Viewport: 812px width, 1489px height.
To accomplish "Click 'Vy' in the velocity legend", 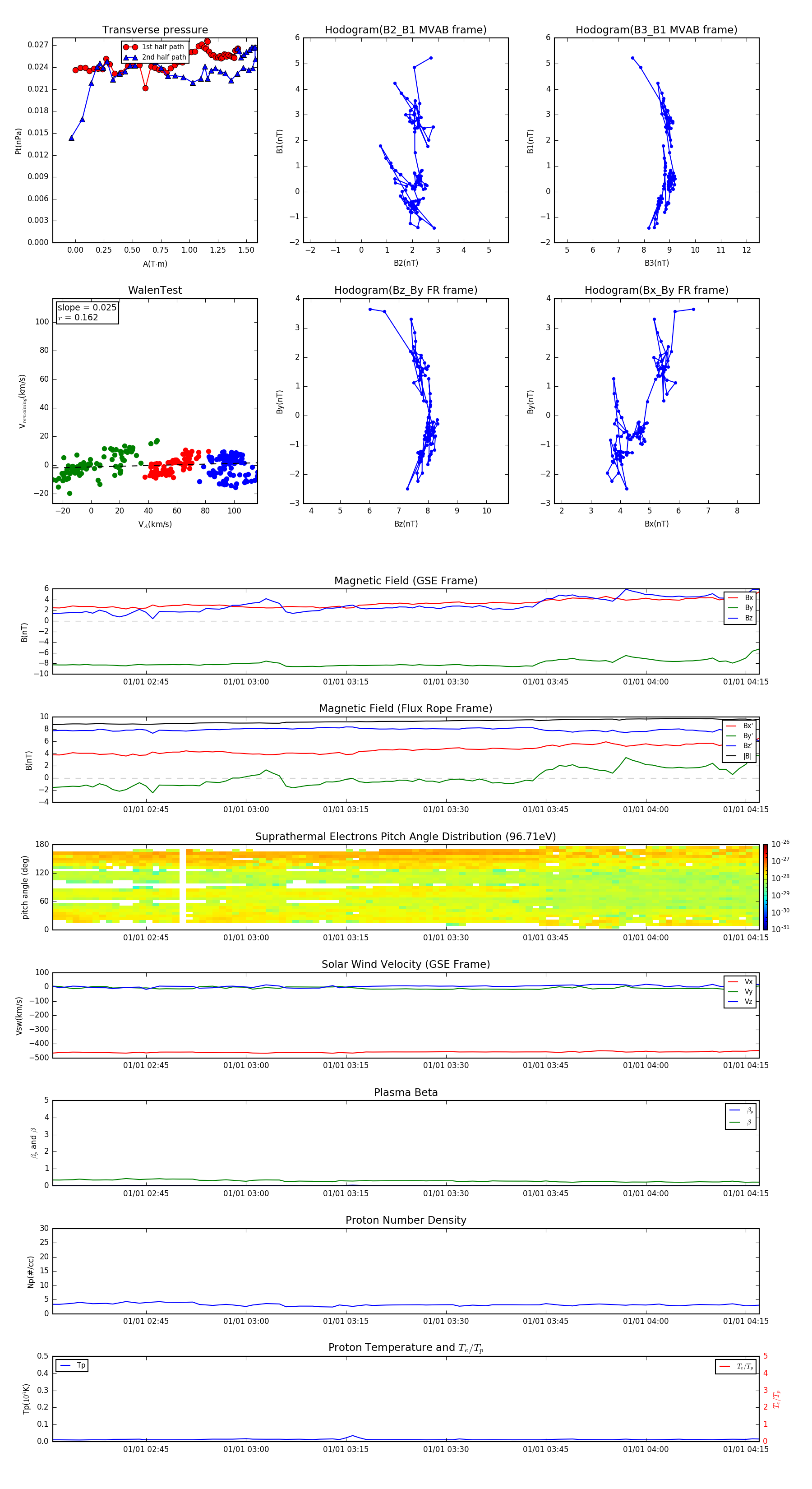I will point(748,992).
